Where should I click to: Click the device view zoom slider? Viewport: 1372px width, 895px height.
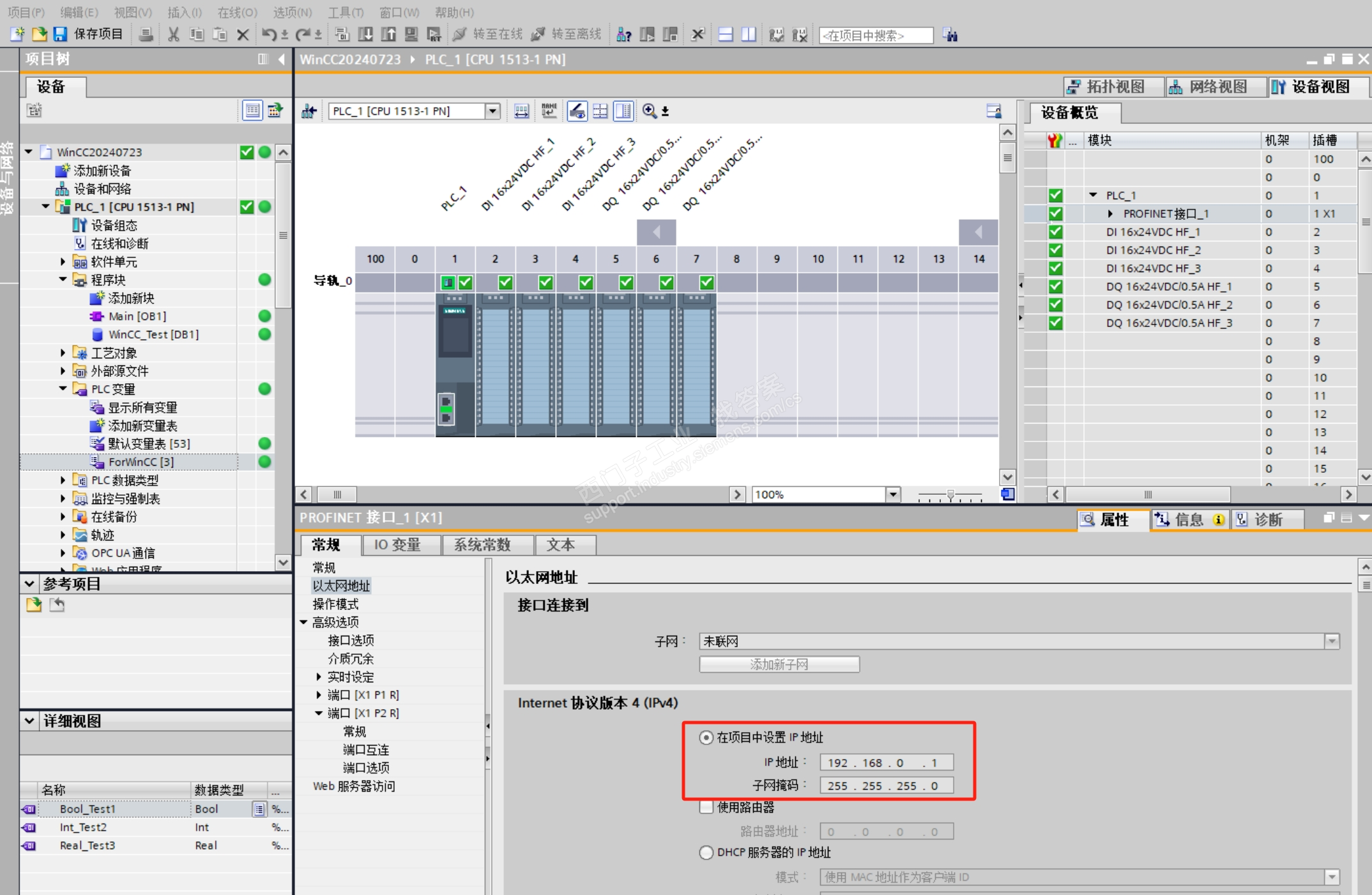(950, 495)
